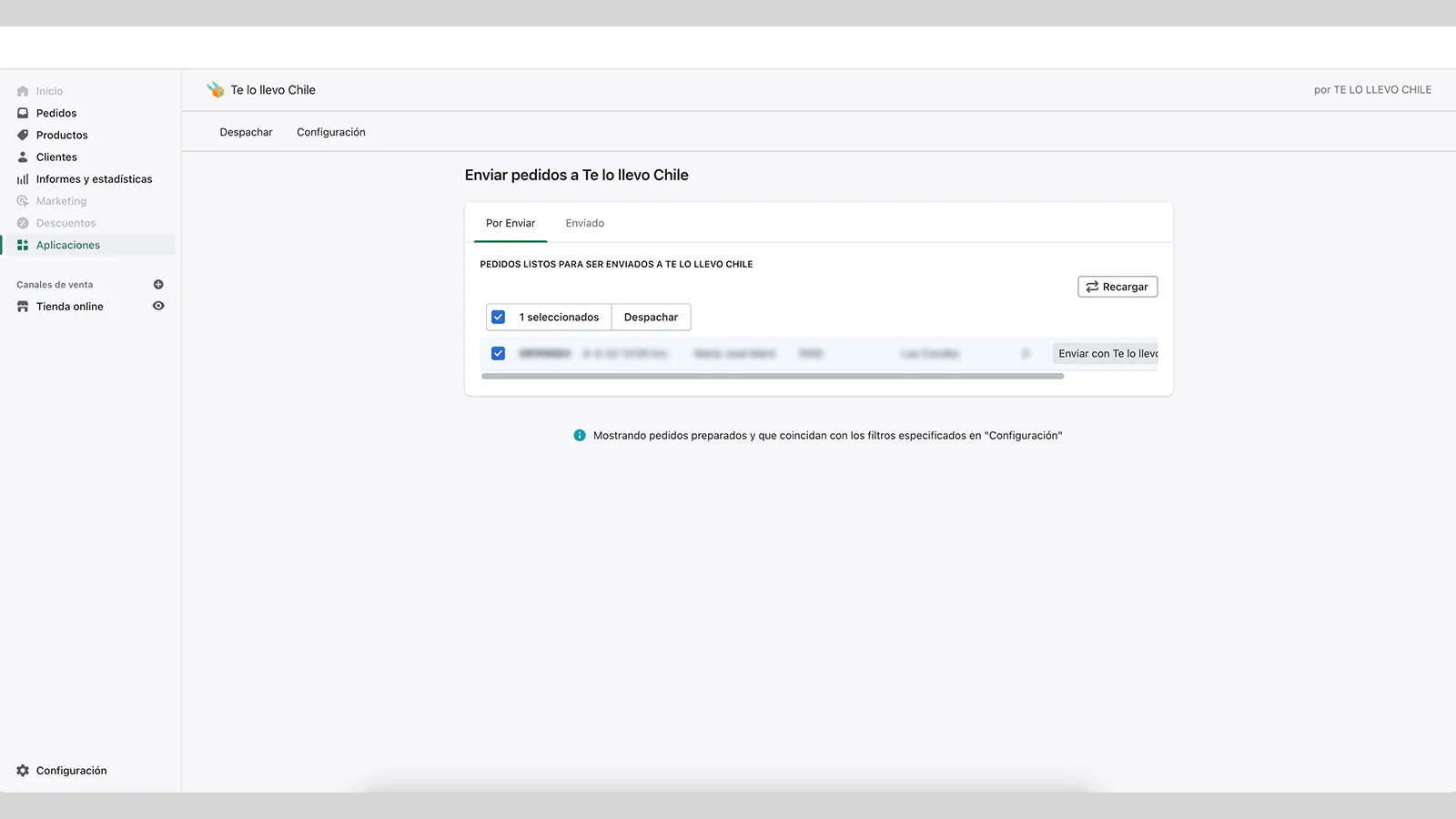This screenshot has height=819, width=1456.
Task: Open the Configuración tab in app header
Action: (330, 132)
